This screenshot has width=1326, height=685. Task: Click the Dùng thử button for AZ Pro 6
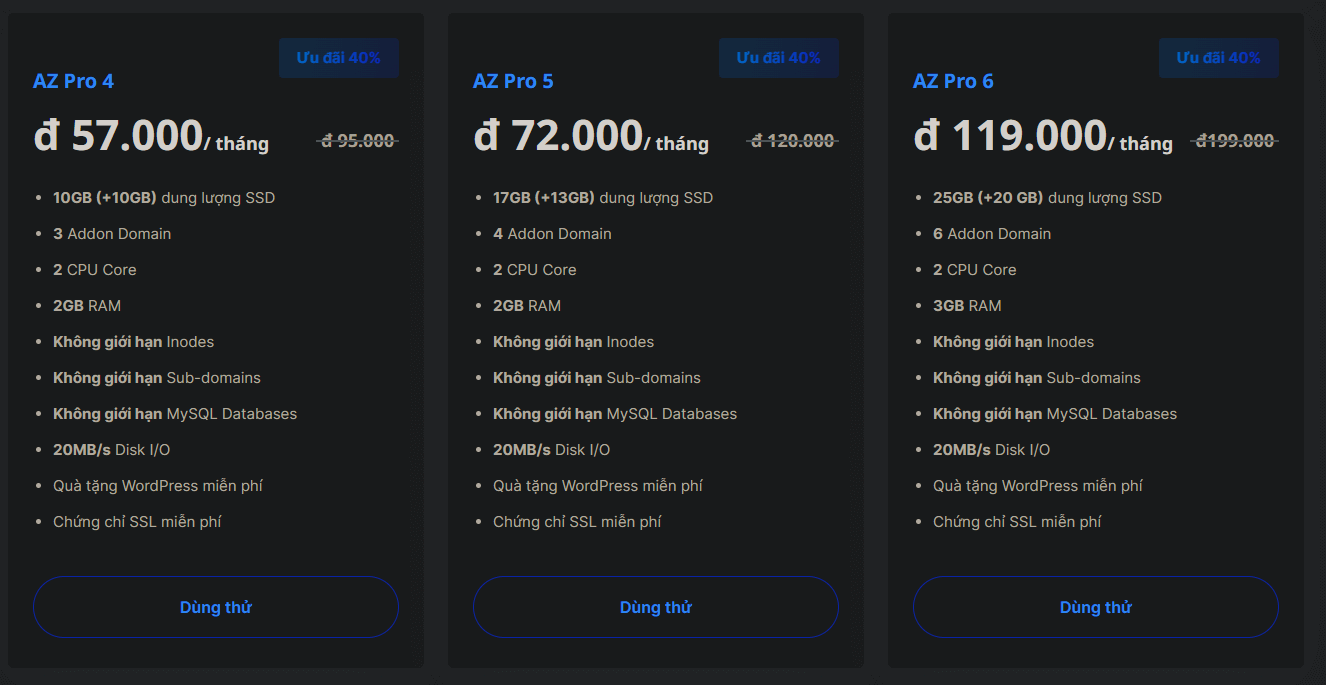(1096, 607)
